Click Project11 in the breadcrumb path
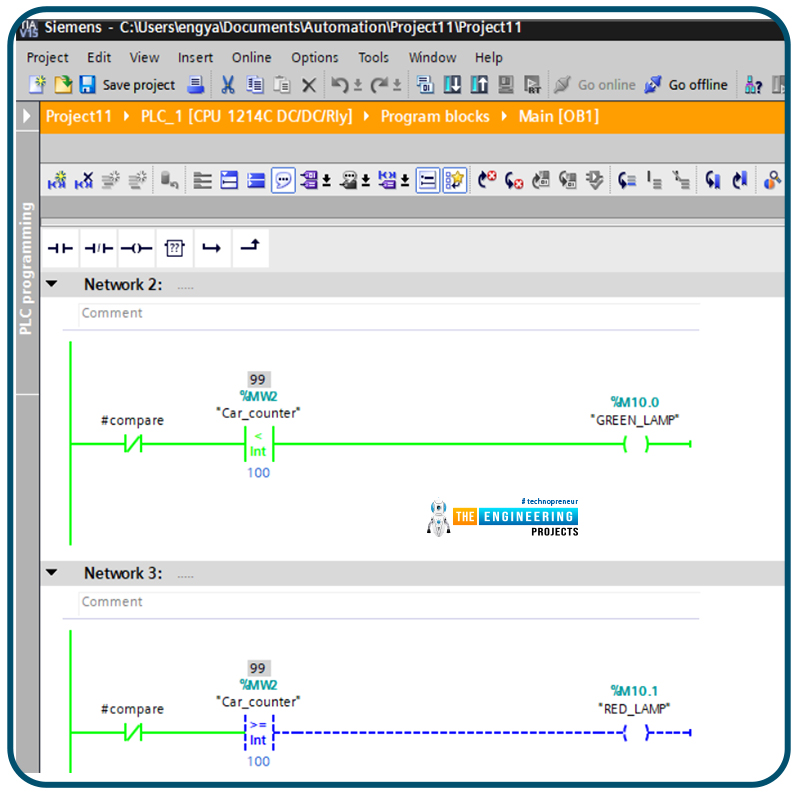 (79, 117)
